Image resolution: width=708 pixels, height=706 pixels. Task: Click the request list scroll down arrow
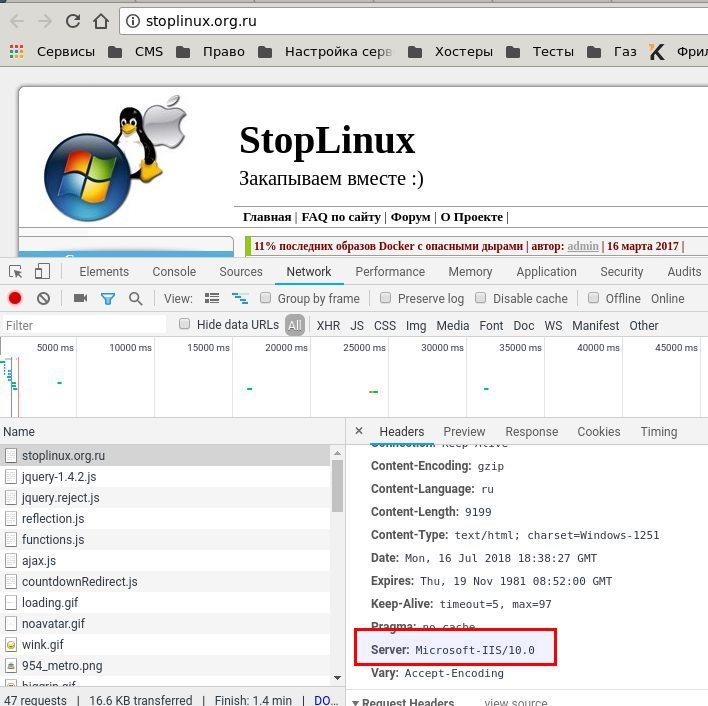pos(337,678)
